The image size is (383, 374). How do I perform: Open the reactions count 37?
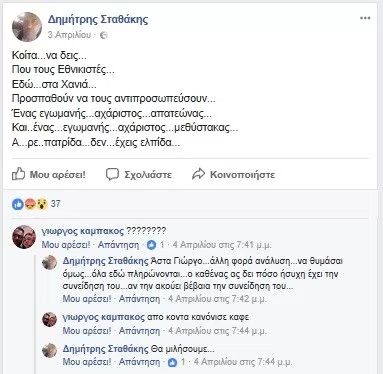55,204
